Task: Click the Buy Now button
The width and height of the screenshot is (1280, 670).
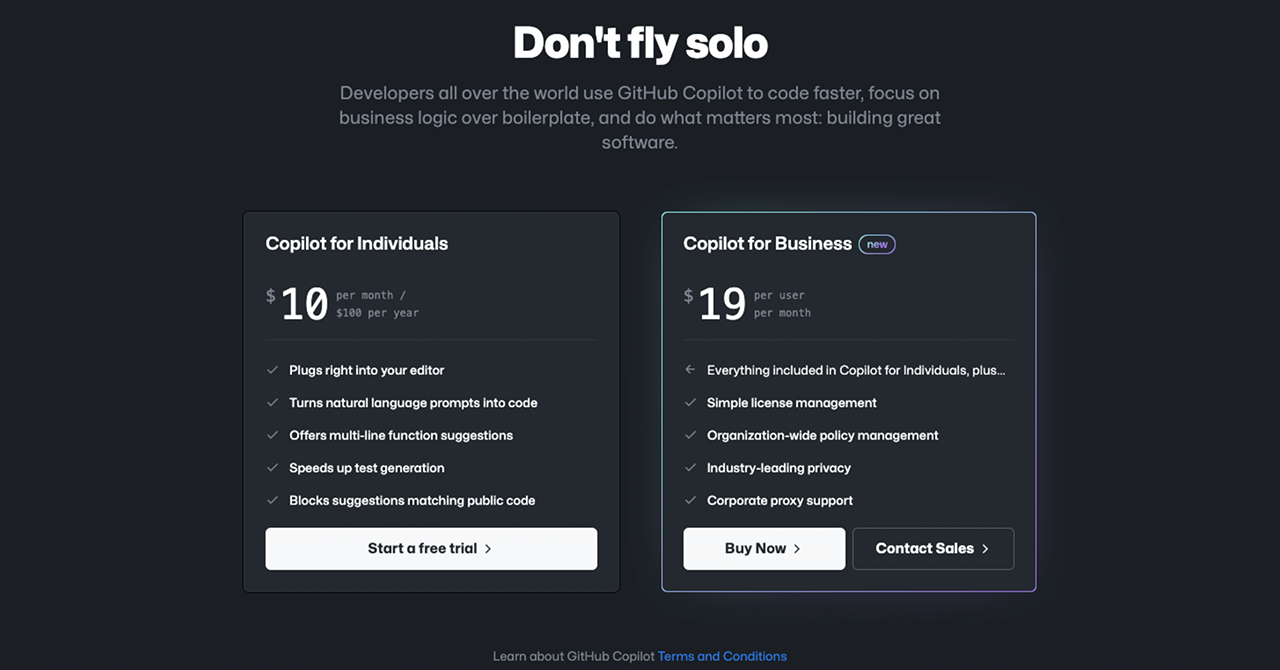Action: coord(764,549)
